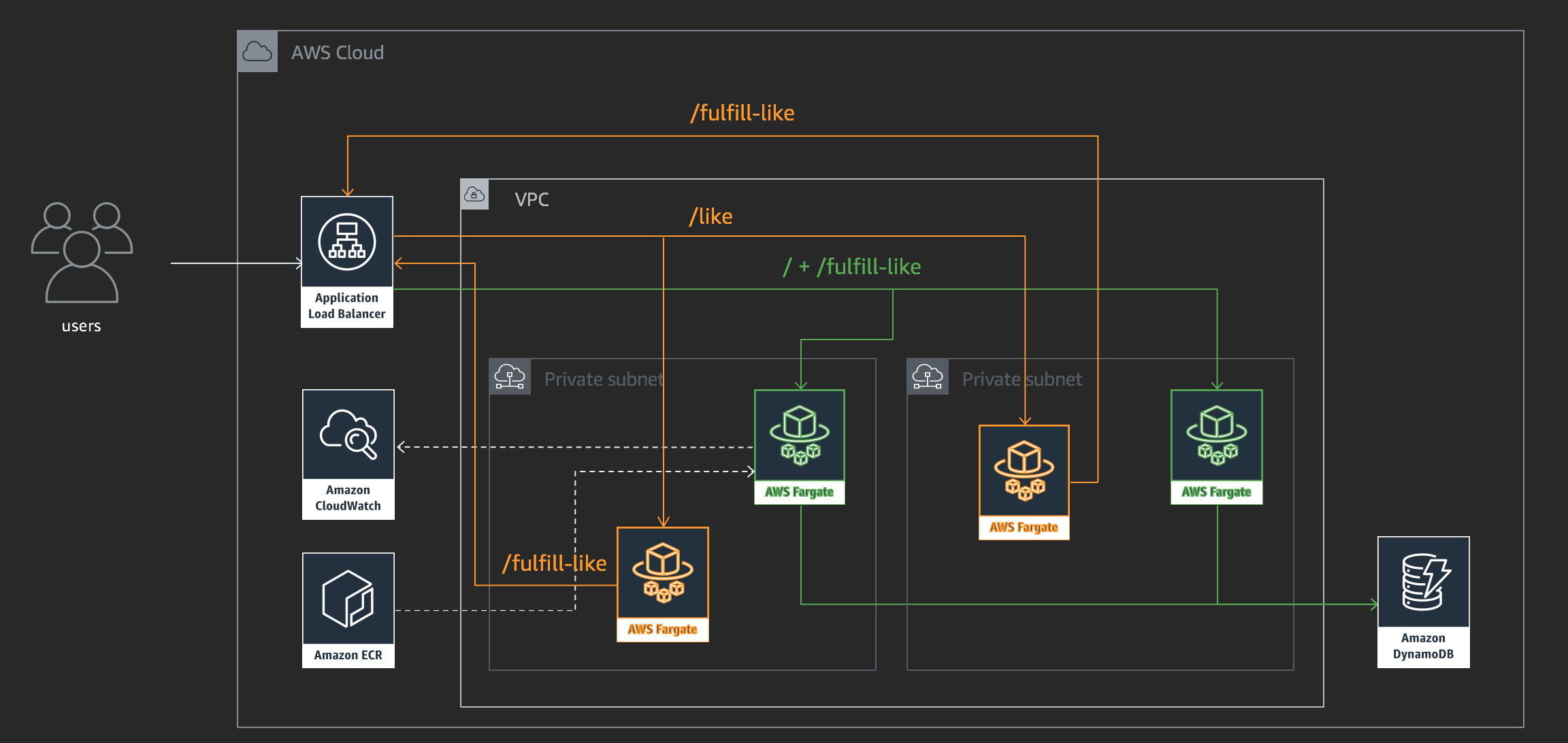
Task: Select the Amazon CloudWatch caption
Action: pyautogui.click(x=348, y=498)
